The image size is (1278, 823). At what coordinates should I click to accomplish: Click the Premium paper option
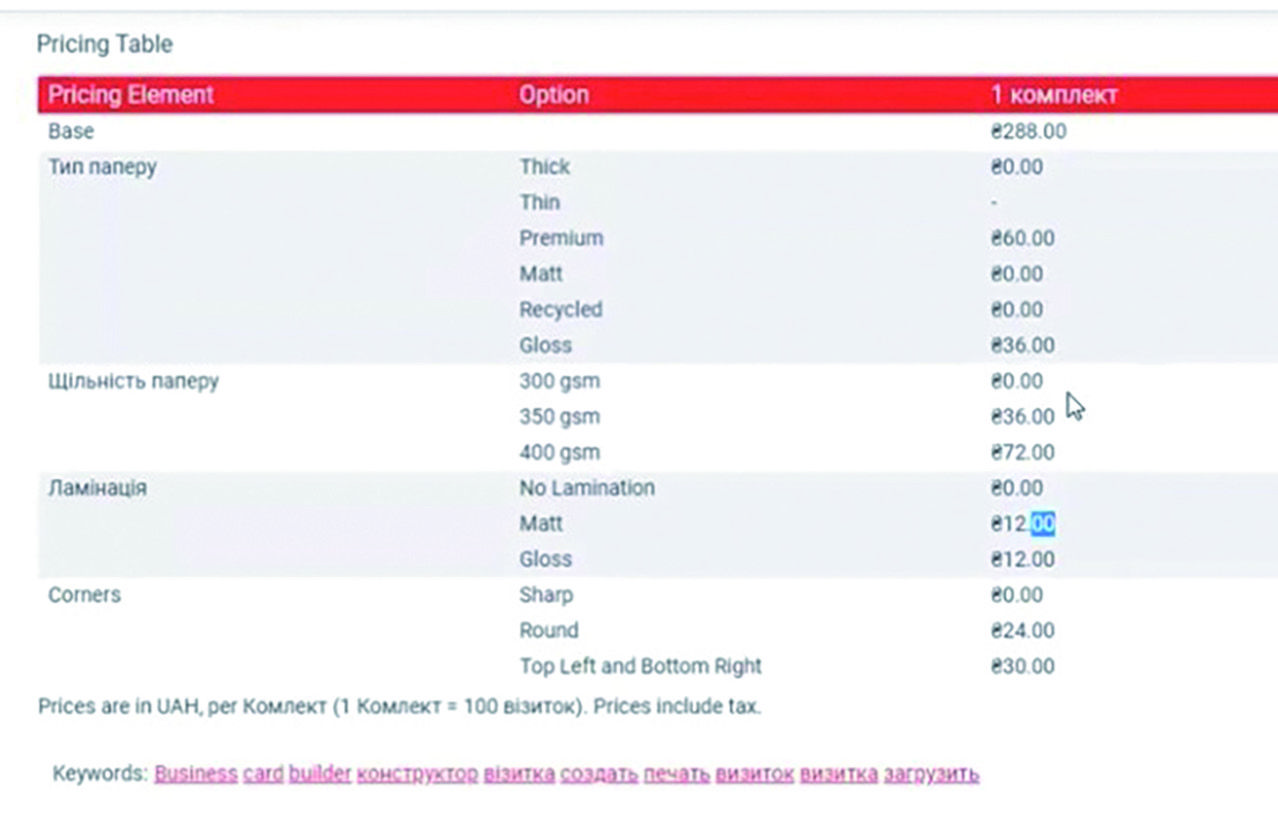point(561,238)
